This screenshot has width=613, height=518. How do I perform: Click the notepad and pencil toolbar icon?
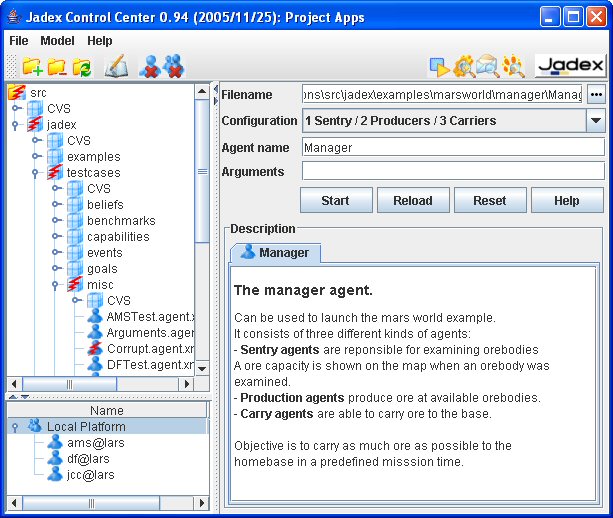[x=116, y=66]
